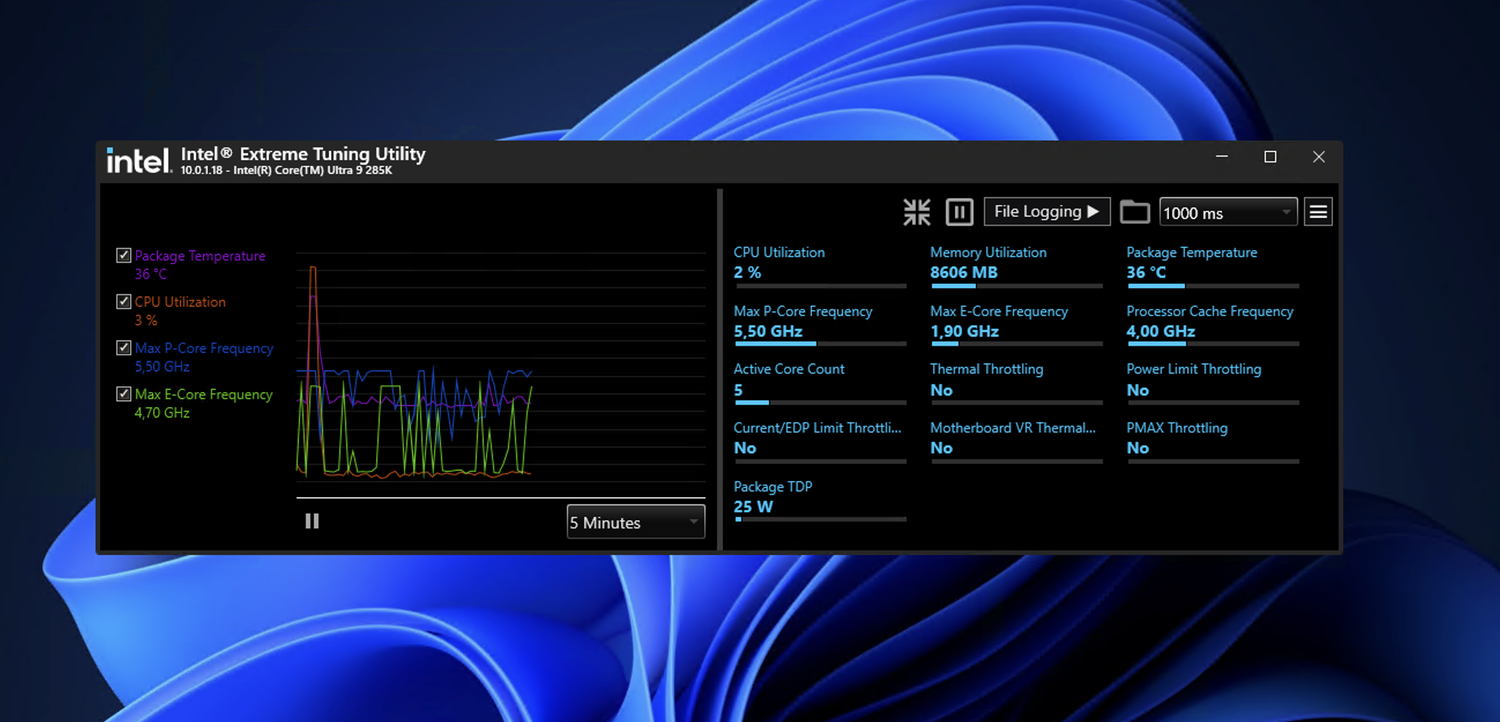Image resolution: width=1500 pixels, height=722 pixels.
Task: Select the "Active Core Count" monitor label
Action: pyautogui.click(x=789, y=370)
